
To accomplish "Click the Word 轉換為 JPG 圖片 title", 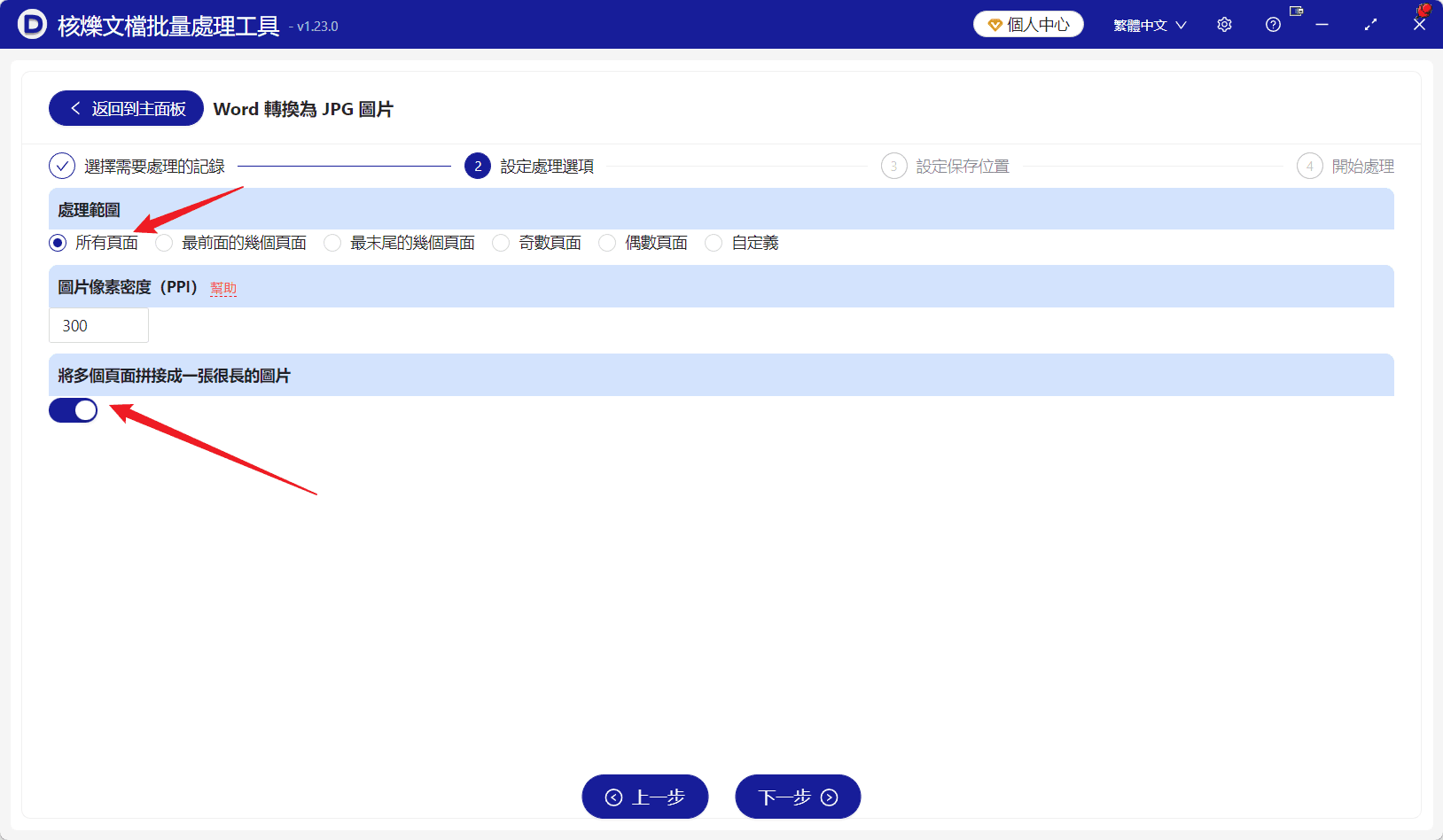I will point(303,109).
